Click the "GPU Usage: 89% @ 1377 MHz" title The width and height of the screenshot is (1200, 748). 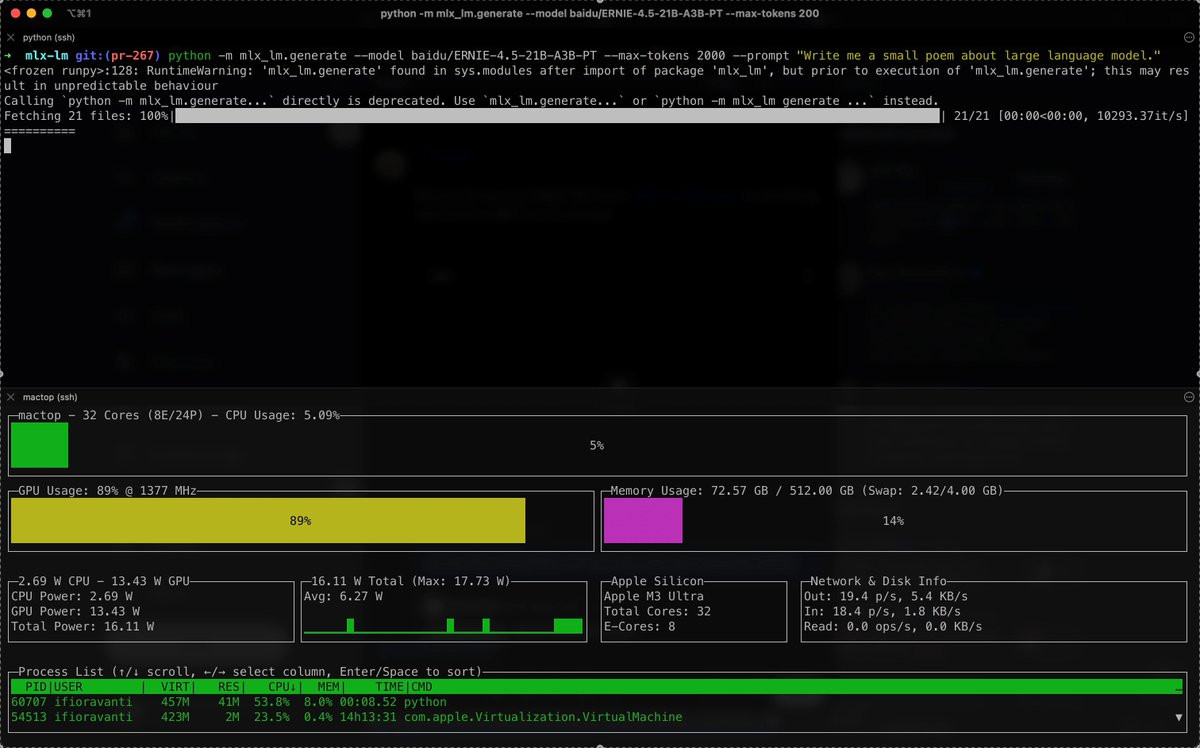point(107,491)
